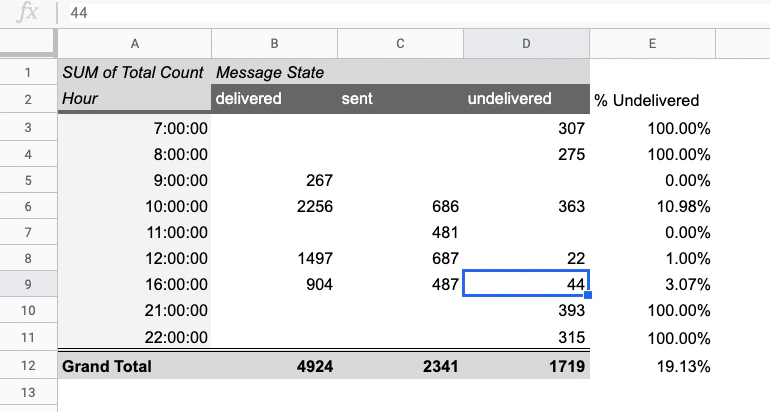Image resolution: width=770 pixels, height=412 pixels.
Task: Click the 'Hour' pivot header cell
Action: point(135,99)
